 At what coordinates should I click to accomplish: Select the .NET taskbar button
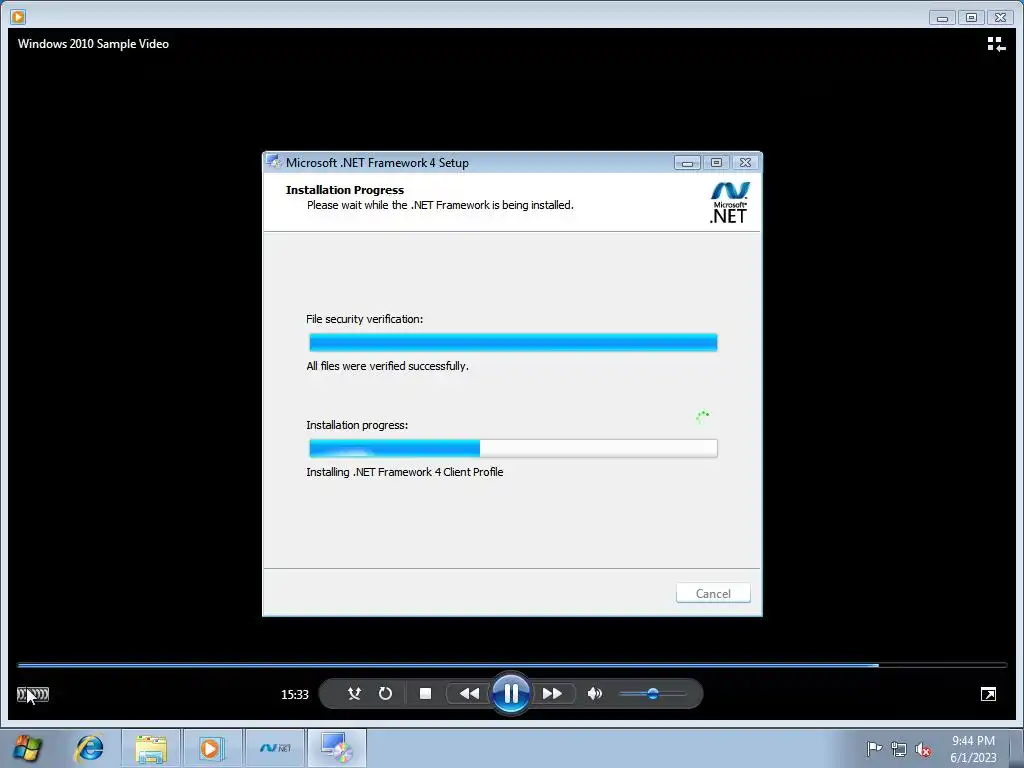pyautogui.click(x=275, y=748)
